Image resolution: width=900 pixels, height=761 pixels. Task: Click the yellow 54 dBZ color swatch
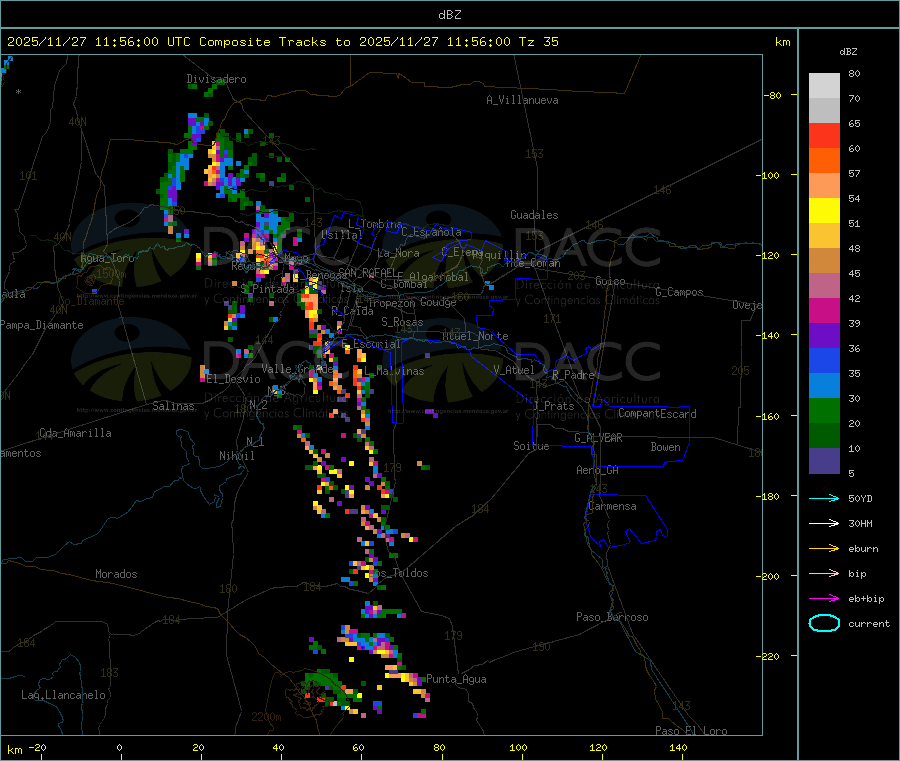pyautogui.click(x=824, y=211)
